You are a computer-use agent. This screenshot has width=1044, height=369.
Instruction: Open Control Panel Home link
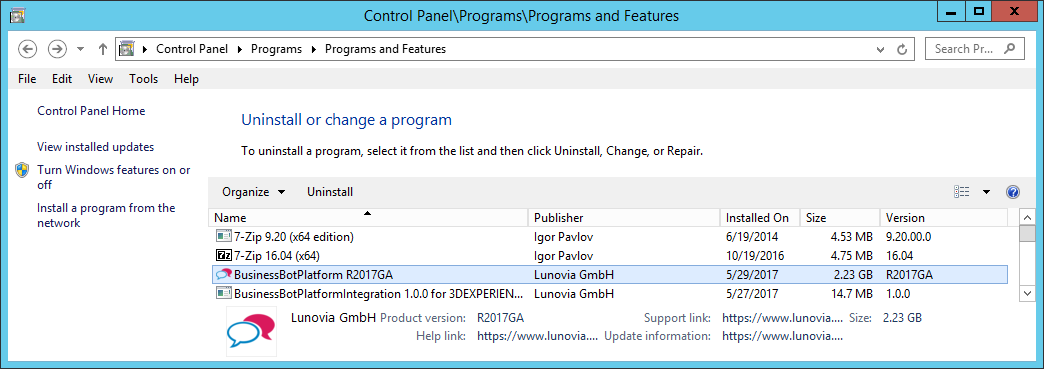91,111
